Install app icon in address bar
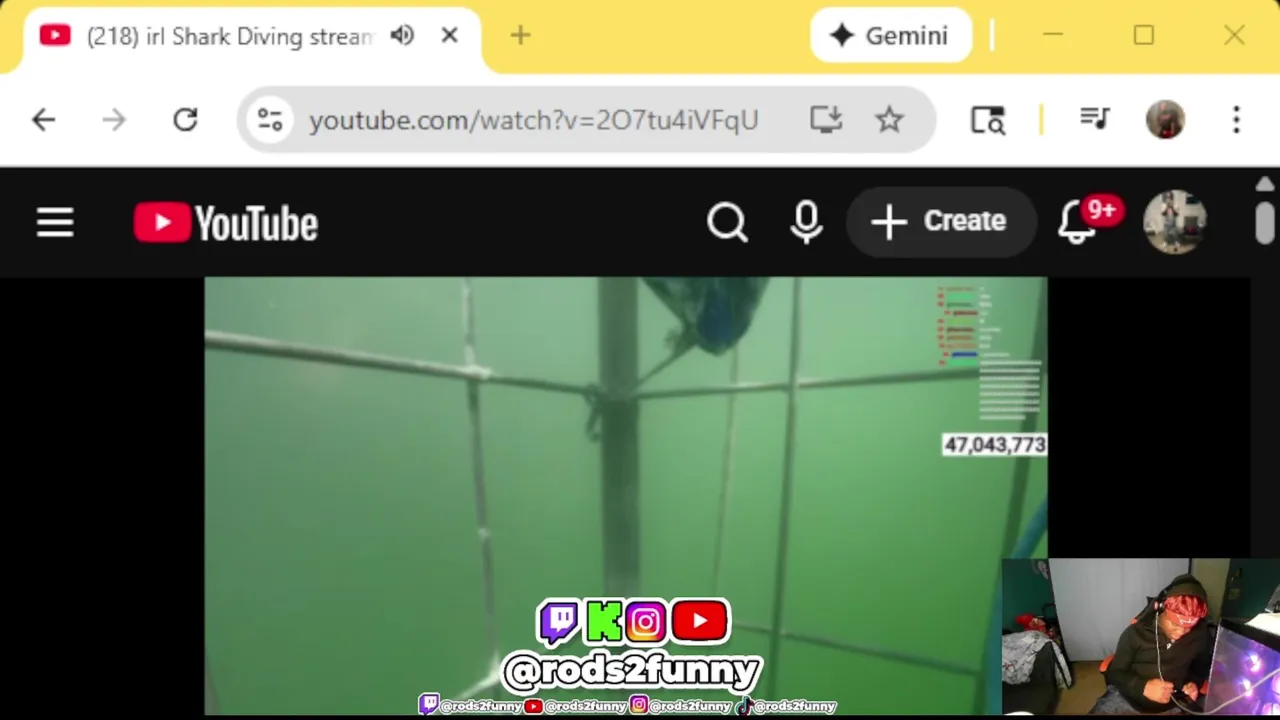 pyautogui.click(x=826, y=120)
